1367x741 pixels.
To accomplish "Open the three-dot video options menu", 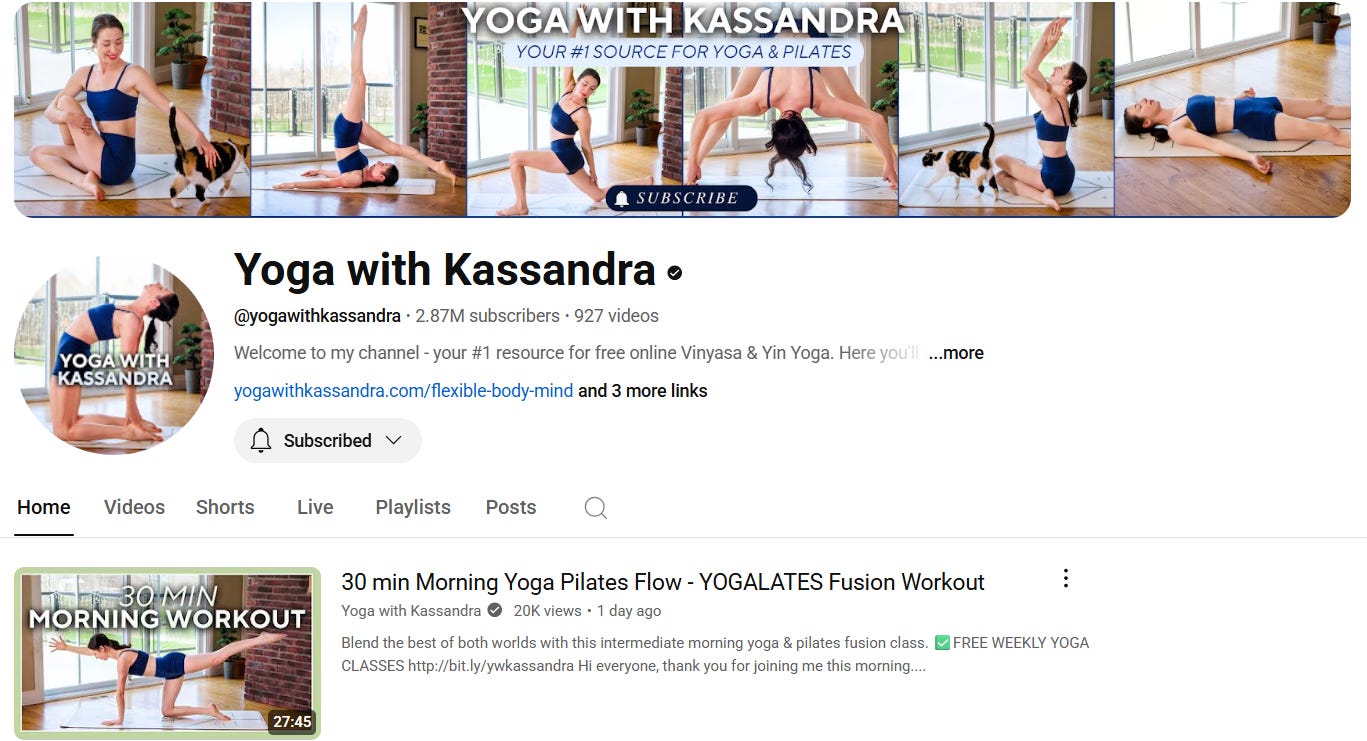I will pos(1065,579).
